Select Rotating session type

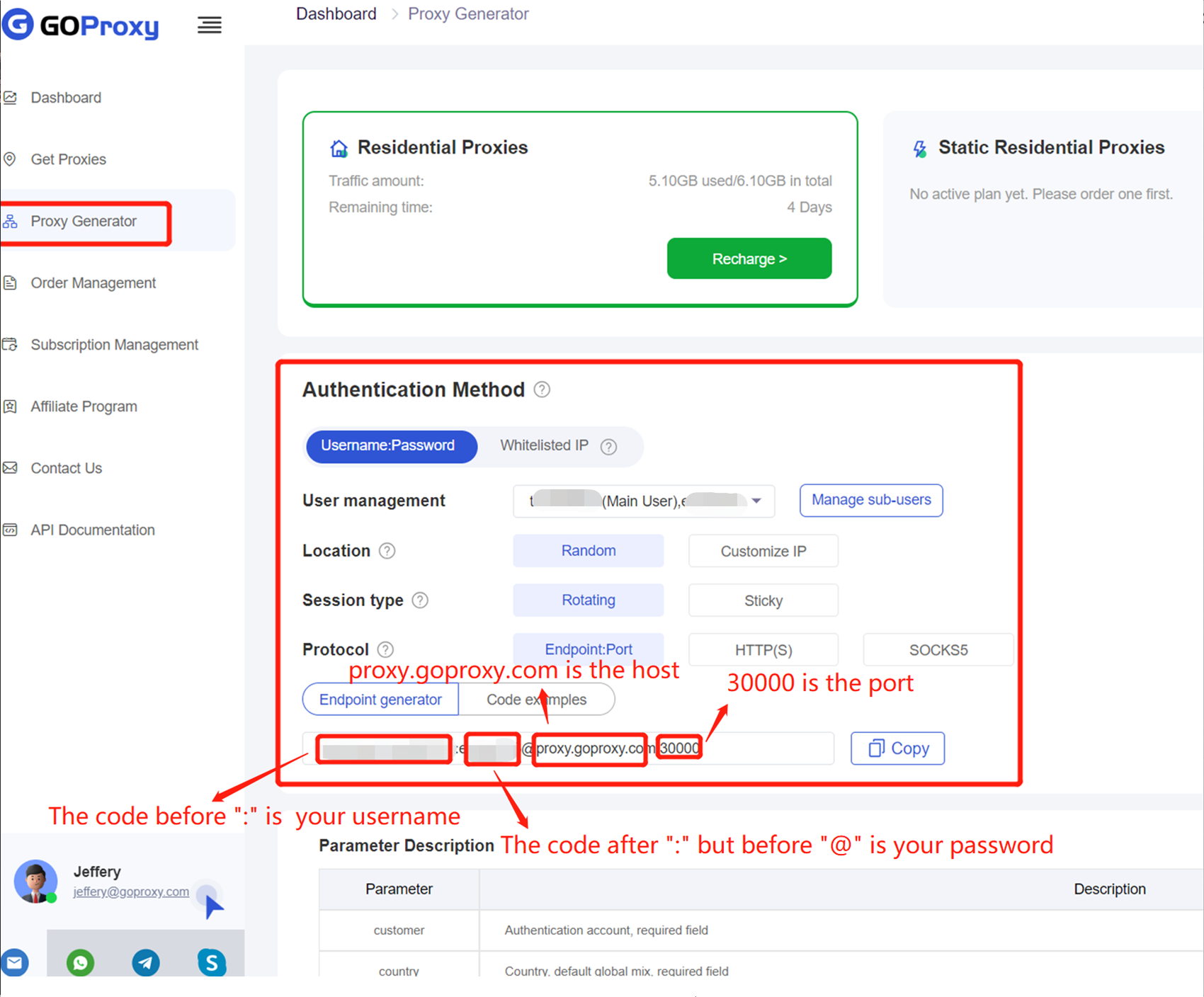(x=589, y=600)
